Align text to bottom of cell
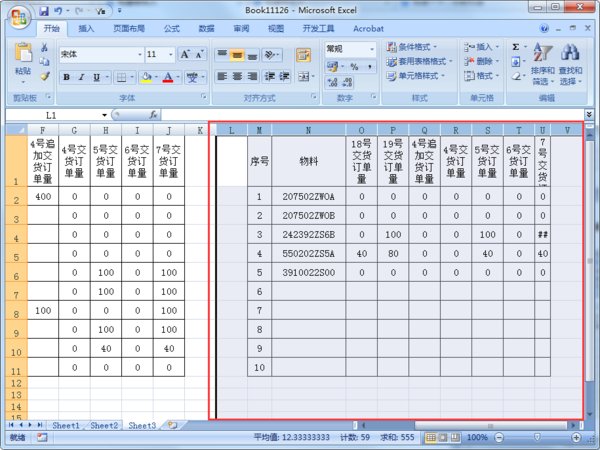The width and height of the screenshot is (600, 450). coord(252,55)
